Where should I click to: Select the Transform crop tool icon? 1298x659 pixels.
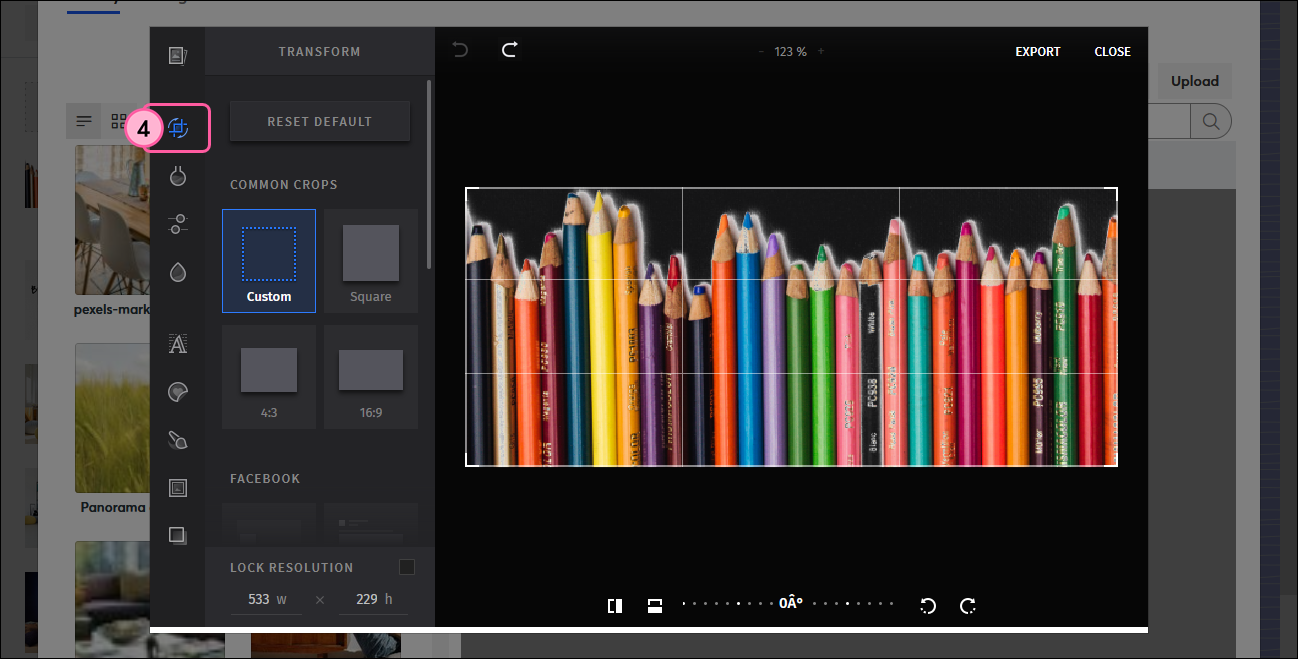(x=179, y=128)
